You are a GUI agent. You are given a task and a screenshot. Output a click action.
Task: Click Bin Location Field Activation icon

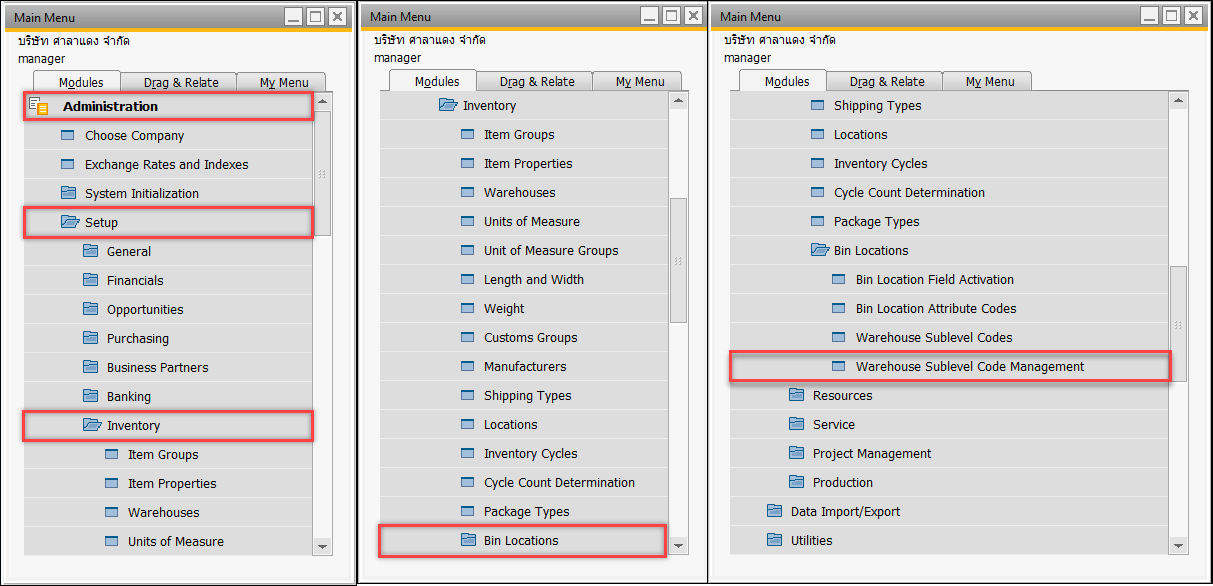[x=839, y=279]
